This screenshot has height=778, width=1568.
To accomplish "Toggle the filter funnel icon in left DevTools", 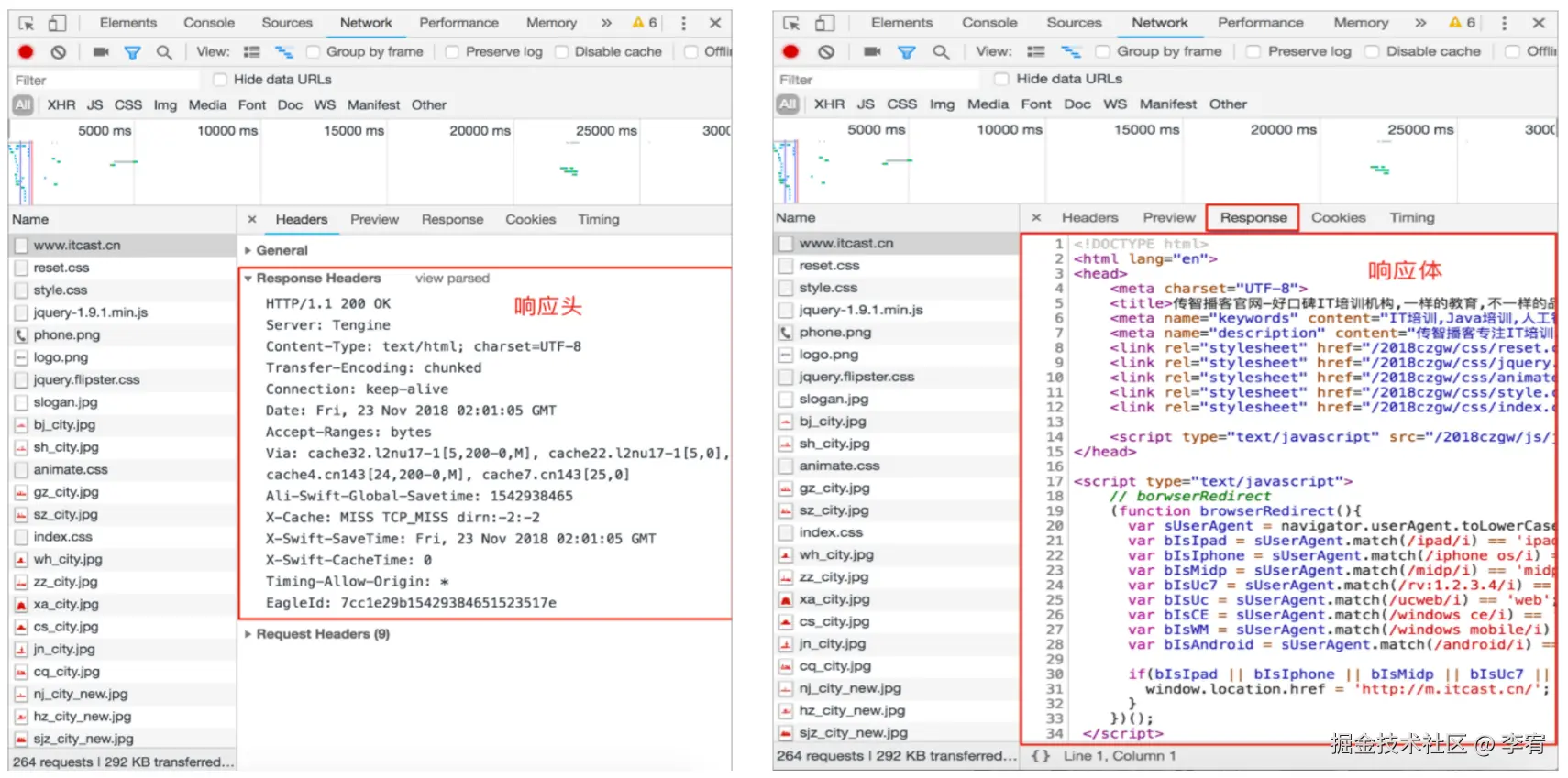I will (133, 52).
